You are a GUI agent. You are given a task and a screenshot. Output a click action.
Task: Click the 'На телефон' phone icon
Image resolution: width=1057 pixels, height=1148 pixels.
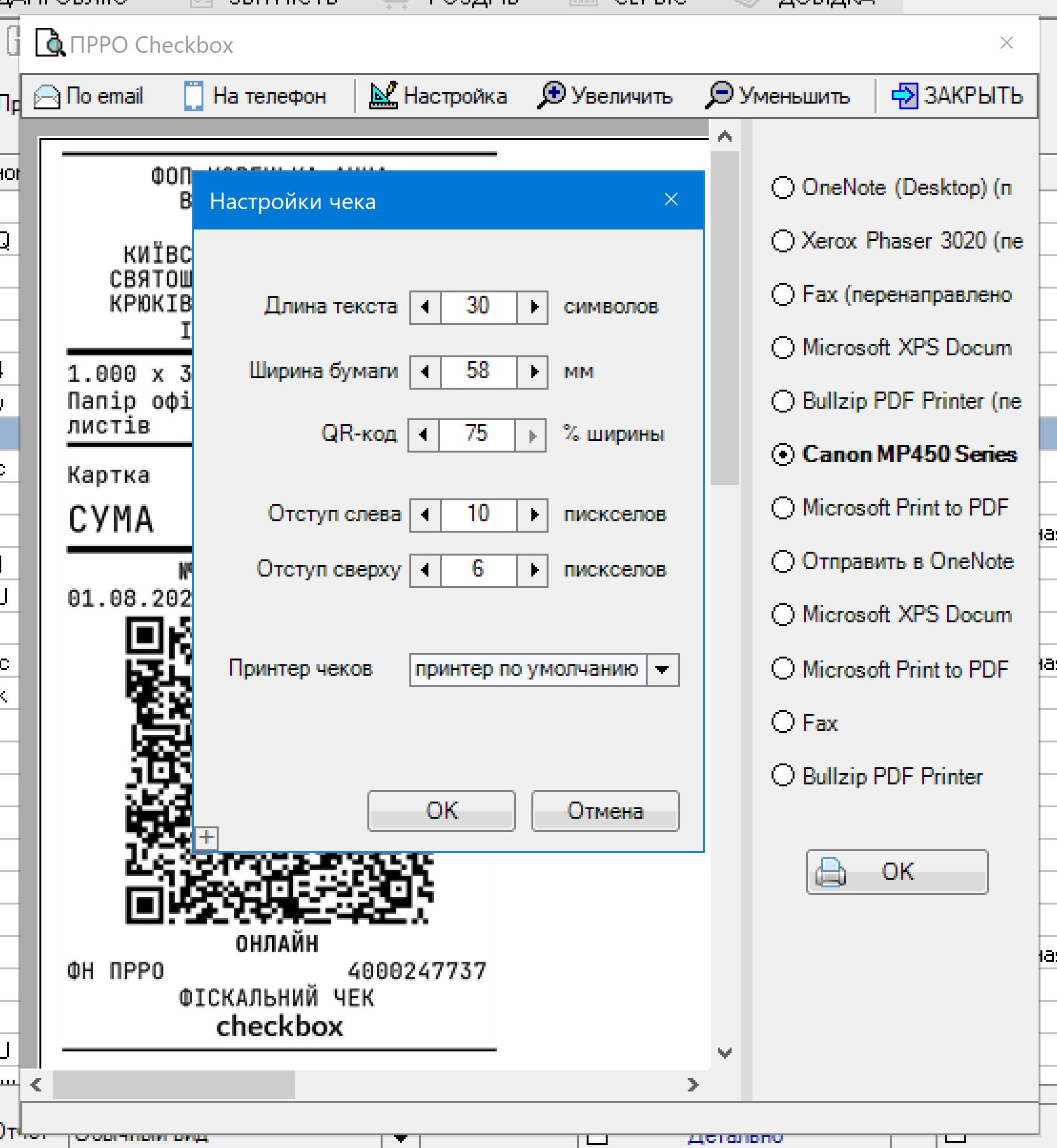pyautogui.click(x=193, y=96)
